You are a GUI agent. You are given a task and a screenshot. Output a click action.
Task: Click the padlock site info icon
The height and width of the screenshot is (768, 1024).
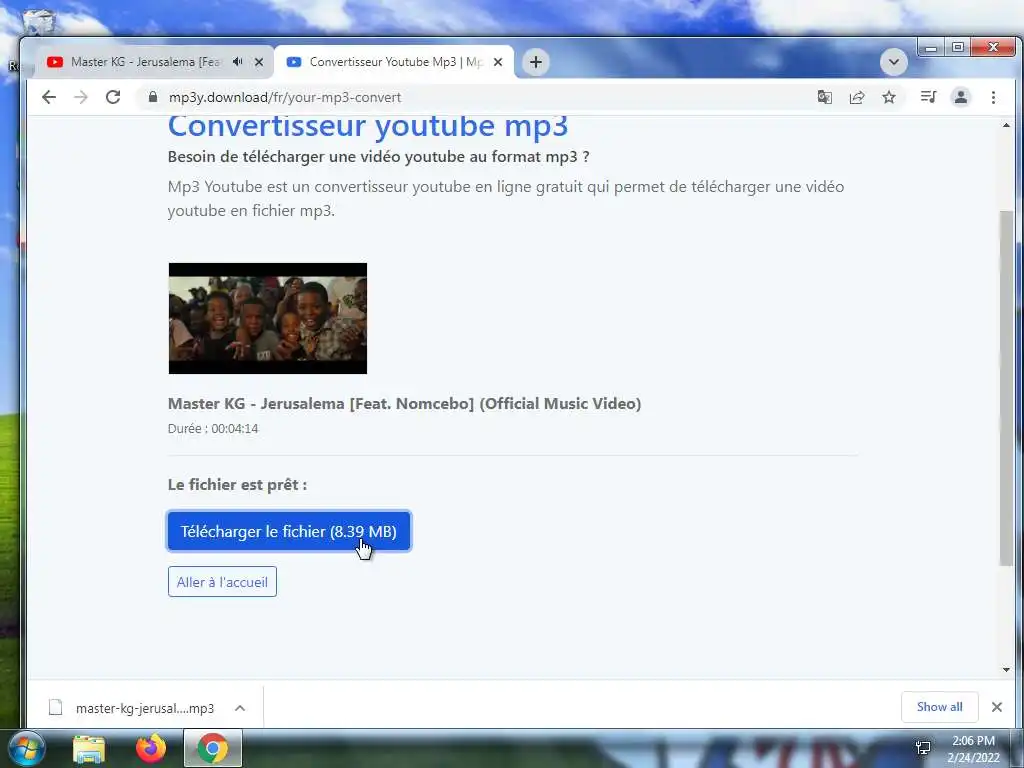coord(153,97)
